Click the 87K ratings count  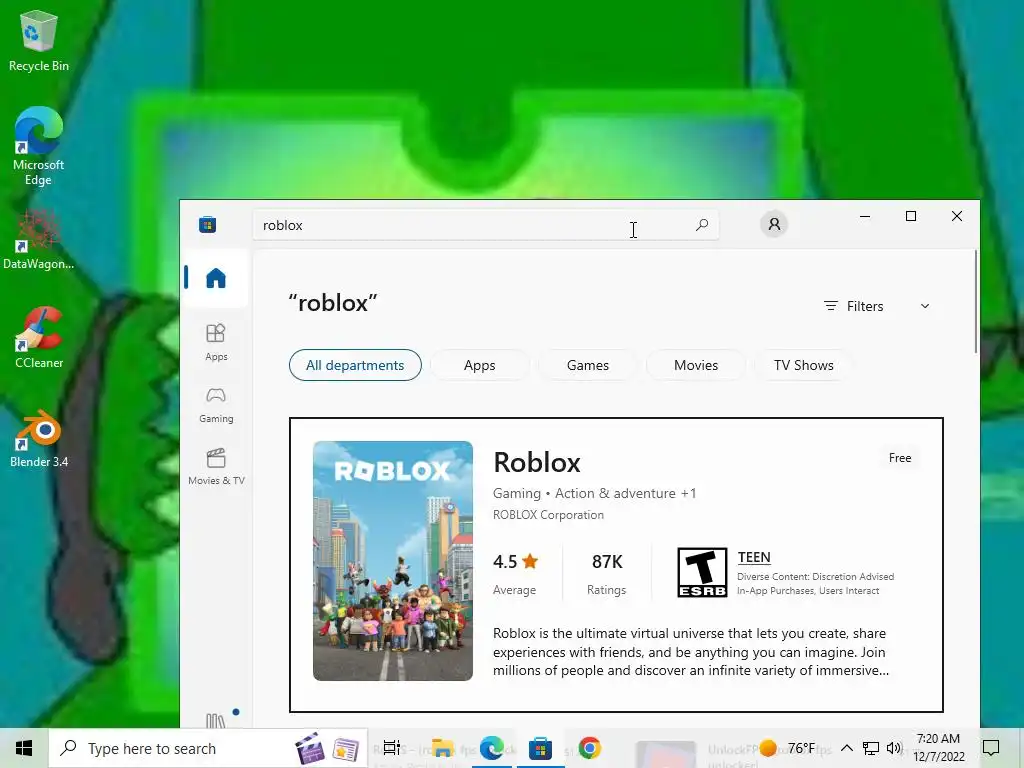(x=607, y=562)
